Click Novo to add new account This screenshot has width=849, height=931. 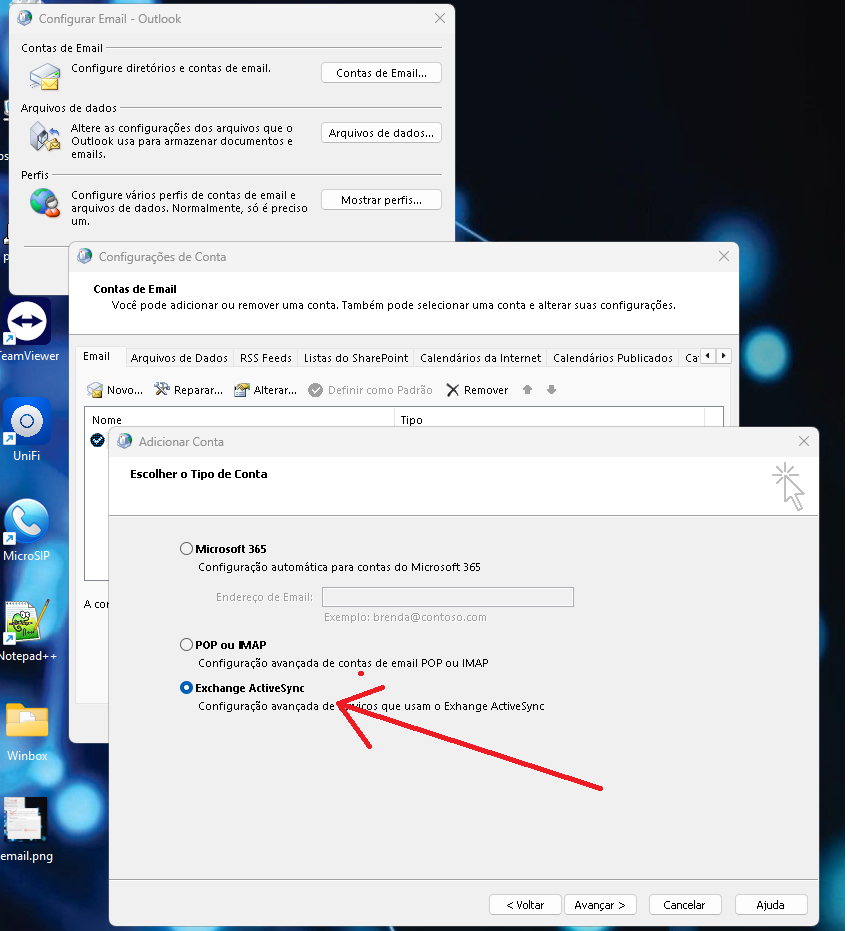point(115,390)
